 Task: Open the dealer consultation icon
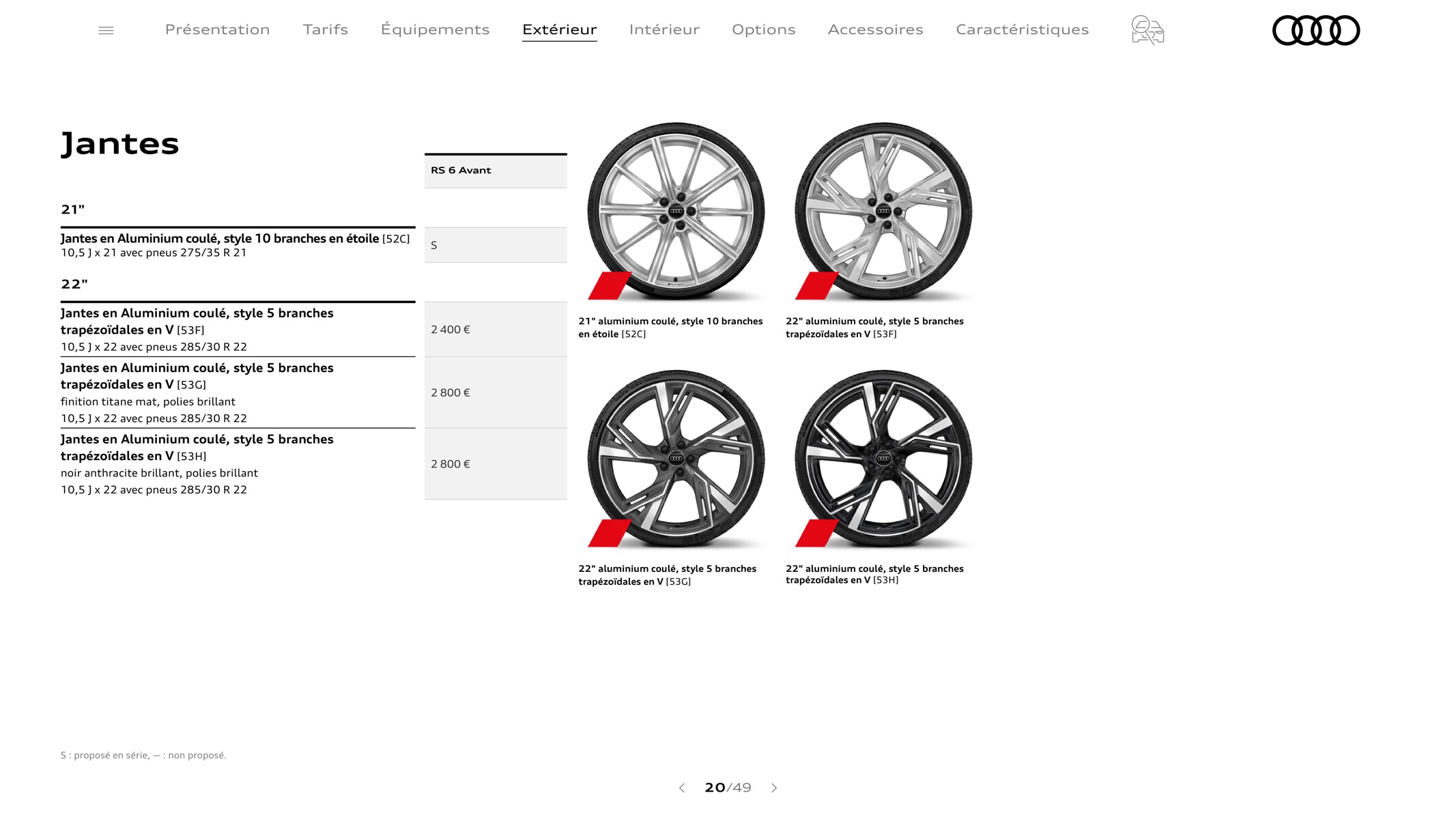click(1147, 30)
